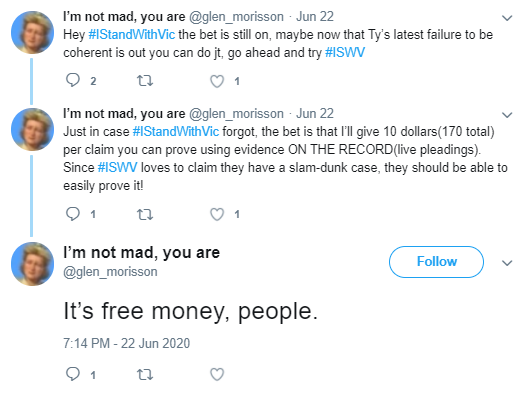
Task: Retweet the 'It's free money, people' tweet
Action: coord(145,374)
